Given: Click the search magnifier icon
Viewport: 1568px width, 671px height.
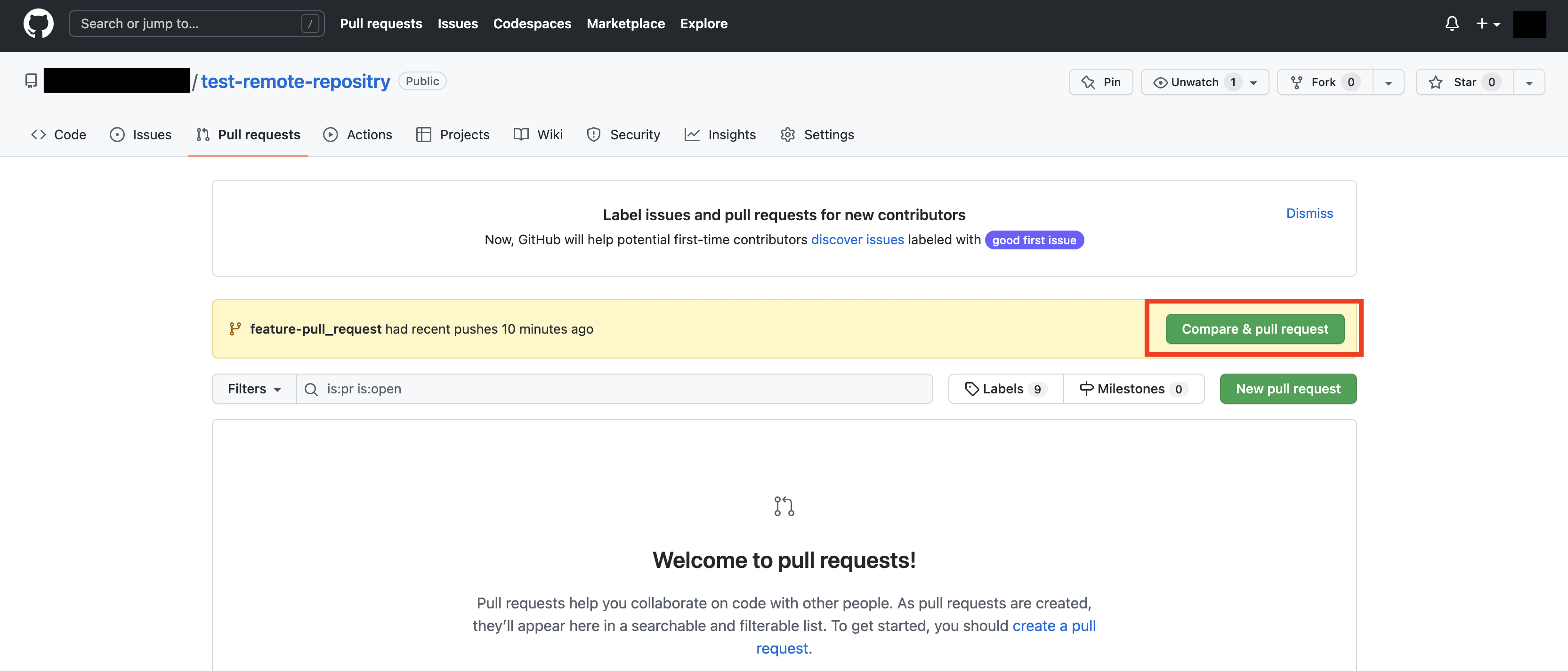Looking at the screenshot, I should (x=310, y=389).
